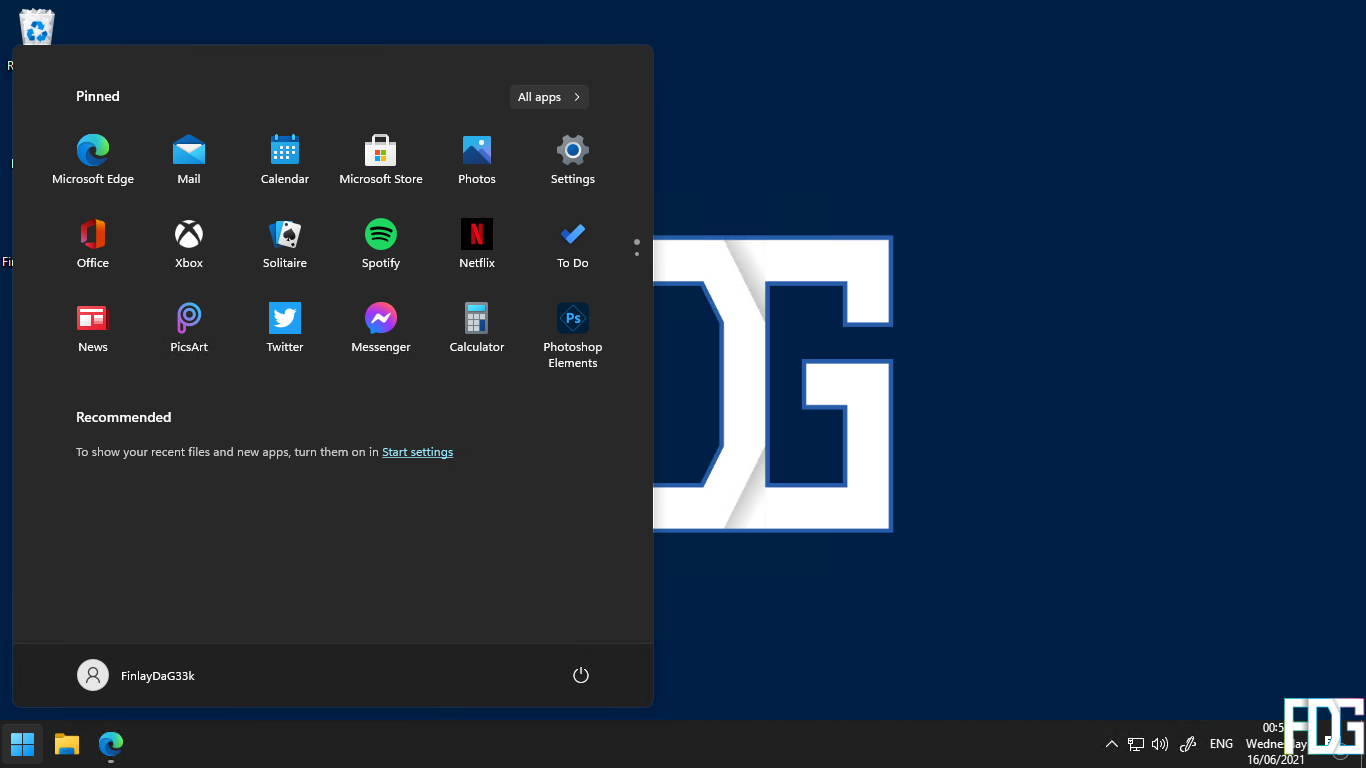
Task: Show hidden icons in system tray
Action: (1111, 744)
